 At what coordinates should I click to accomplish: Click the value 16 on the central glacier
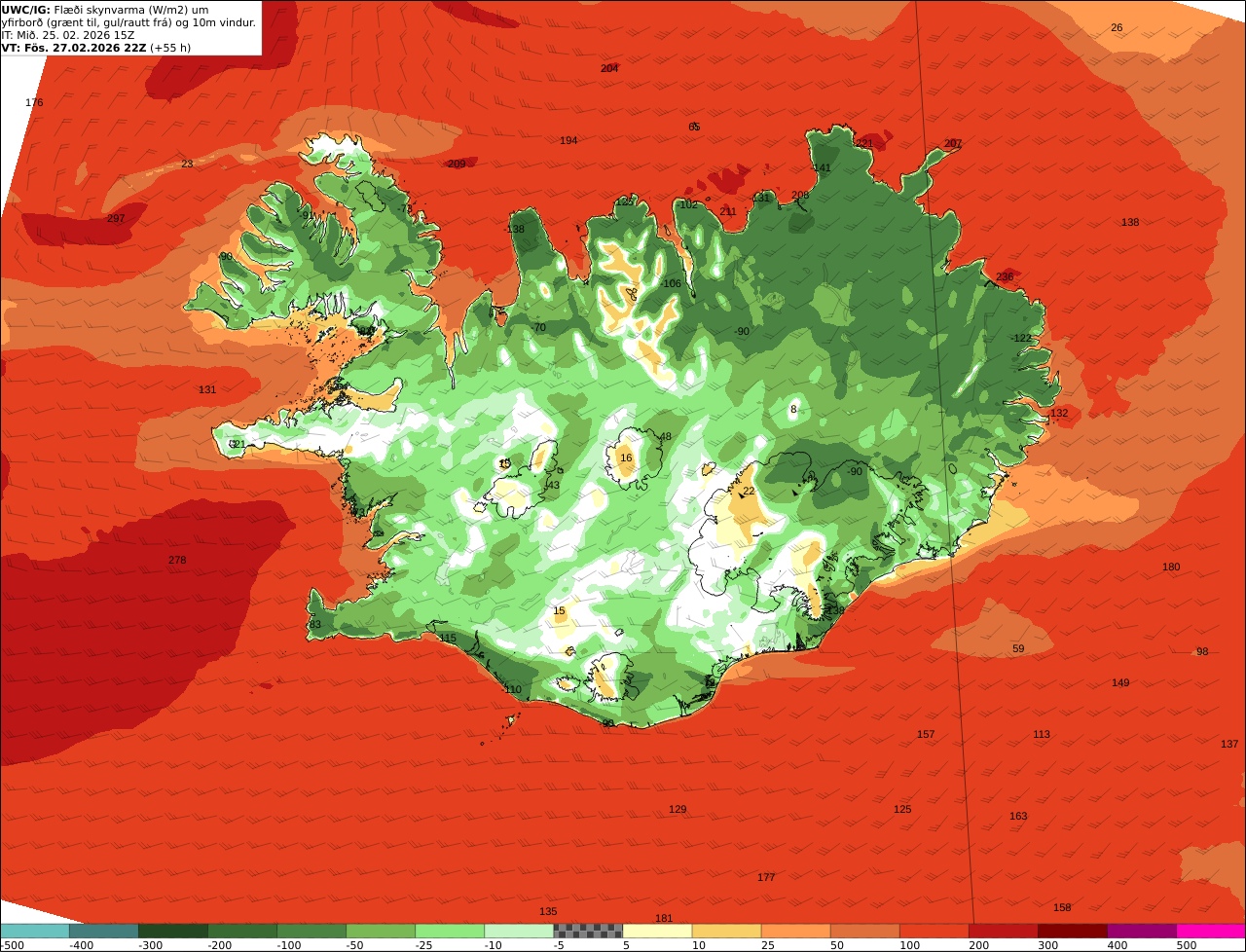(626, 458)
